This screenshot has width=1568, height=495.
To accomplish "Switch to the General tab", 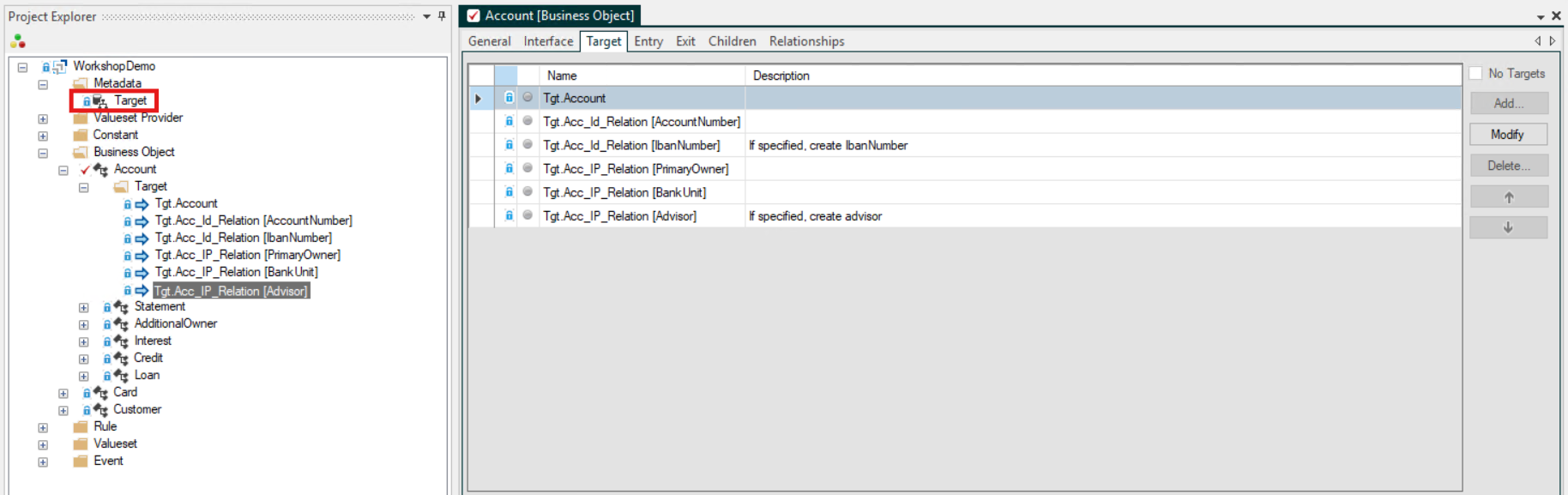I will coord(490,41).
